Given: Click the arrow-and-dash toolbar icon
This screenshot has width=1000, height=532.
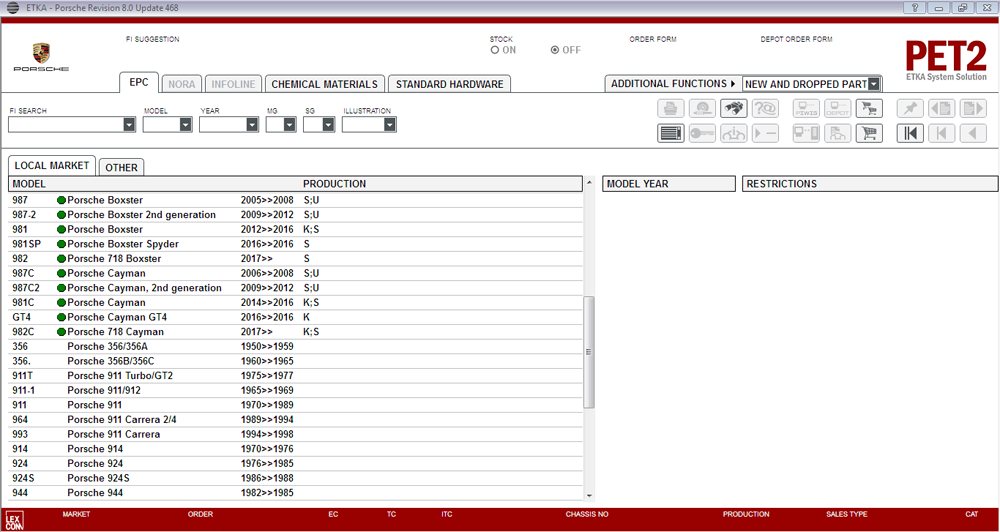Looking at the screenshot, I should coord(765,133).
